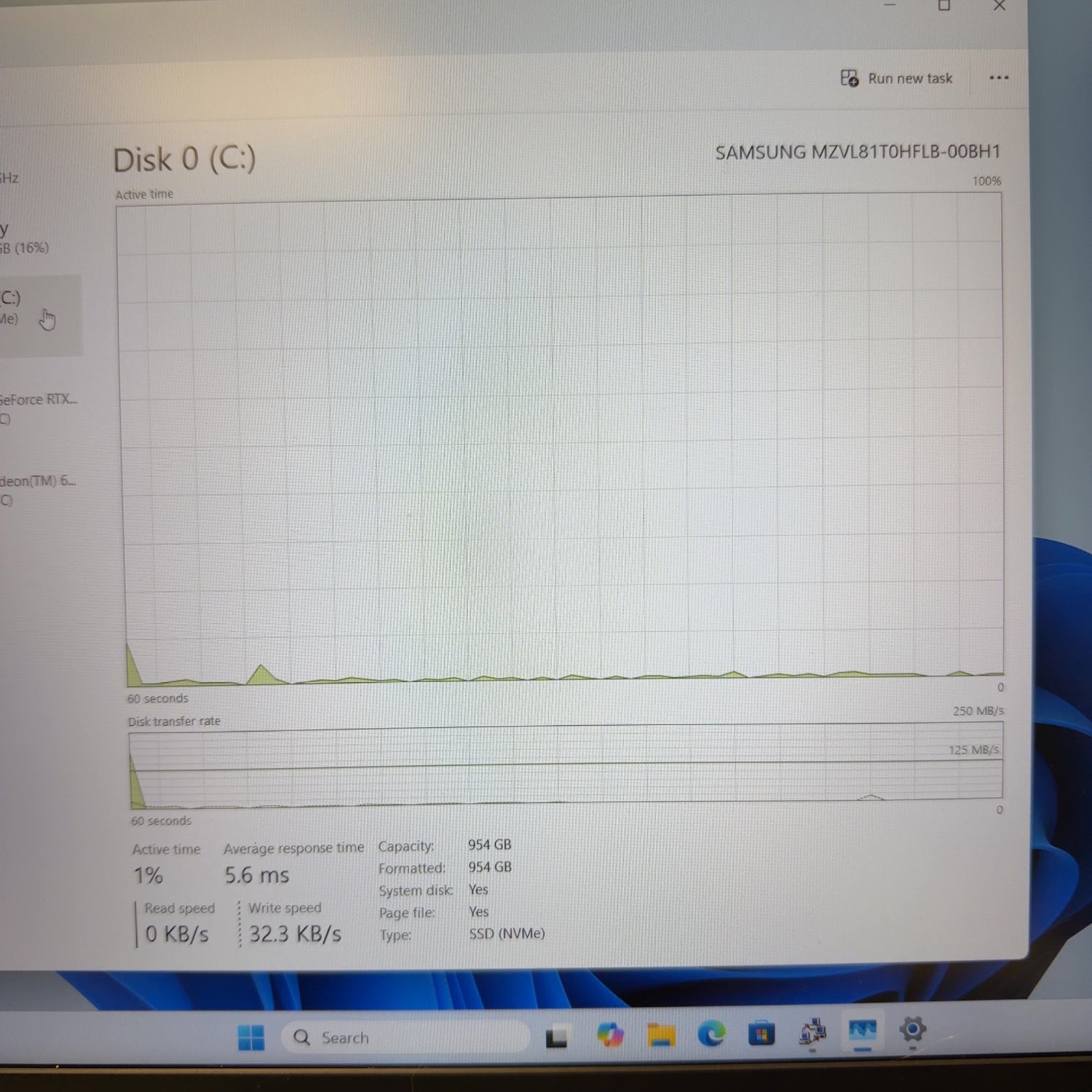This screenshot has height=1092, width=1092.
Task: Click the '125 MB/s' graph marker label
Action: [973, 749]
